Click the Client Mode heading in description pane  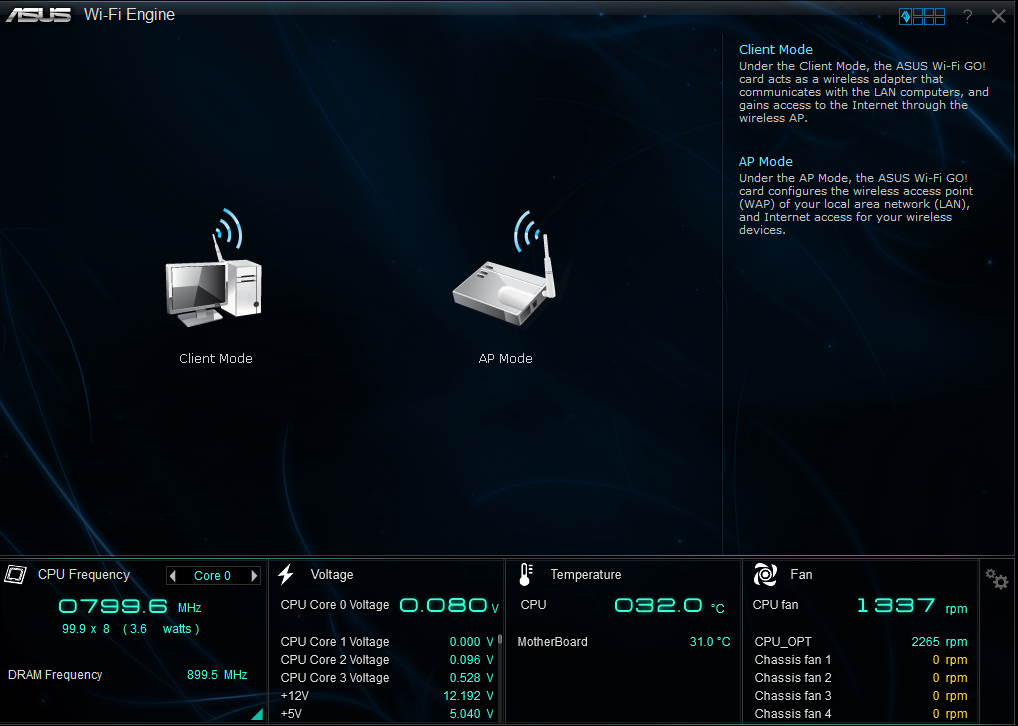click(775, 50)
